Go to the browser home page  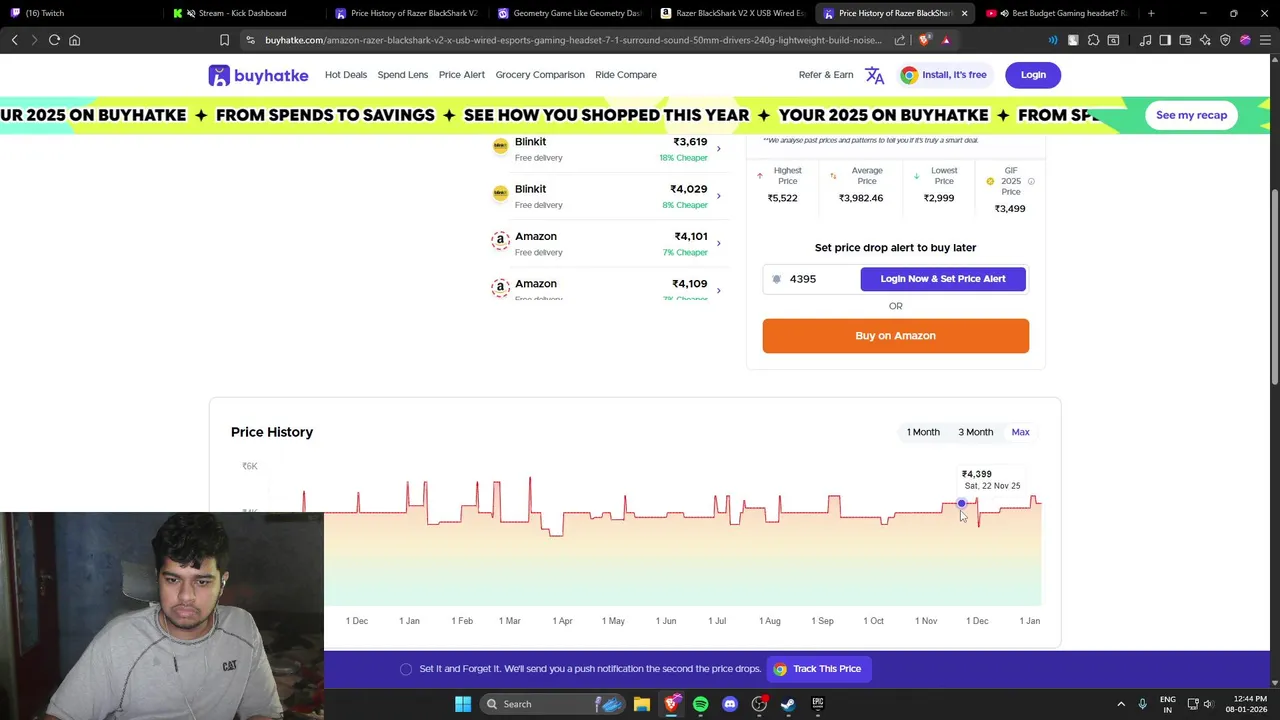74,40
